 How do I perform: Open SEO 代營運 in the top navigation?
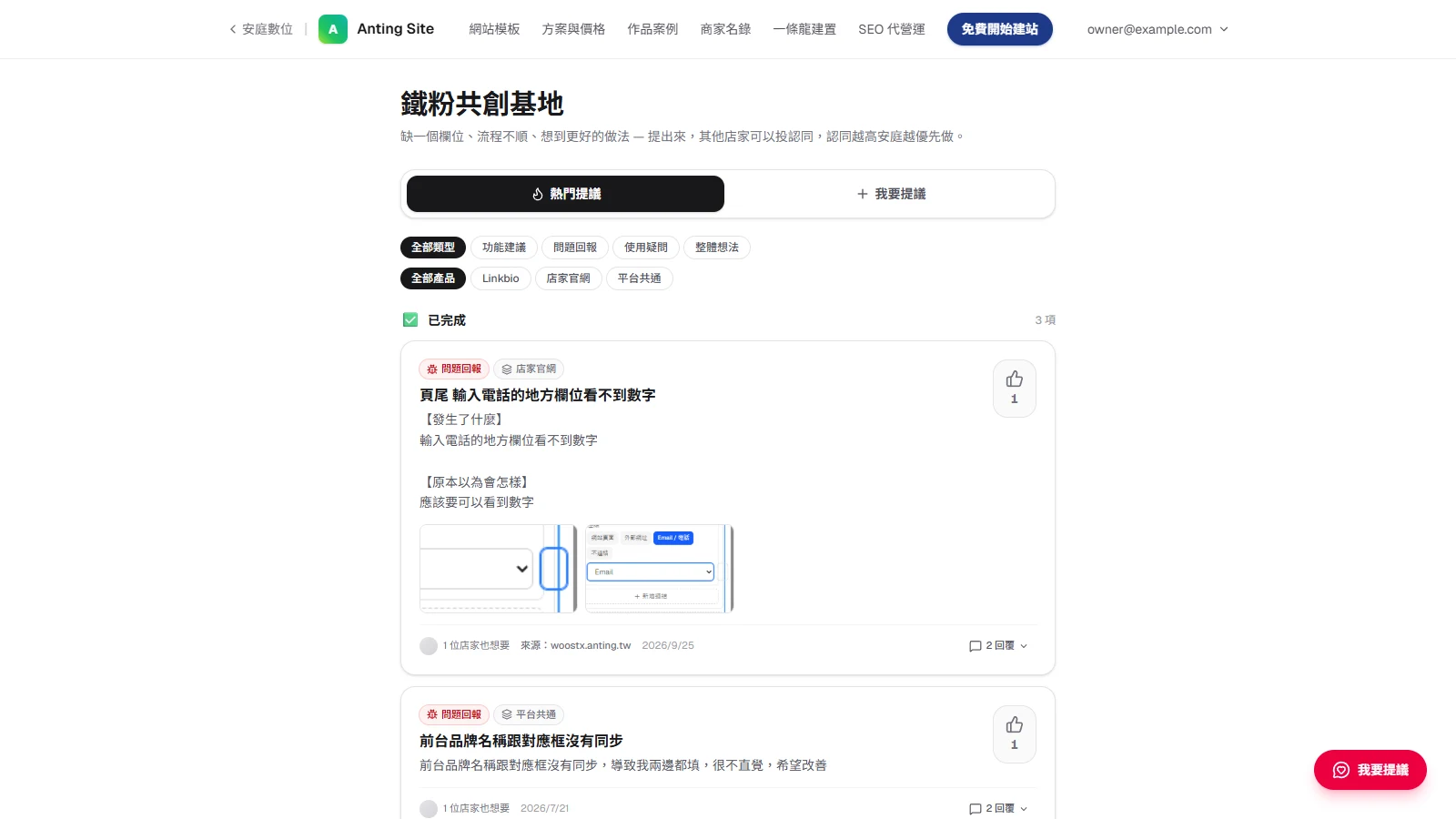click(892, 29)
